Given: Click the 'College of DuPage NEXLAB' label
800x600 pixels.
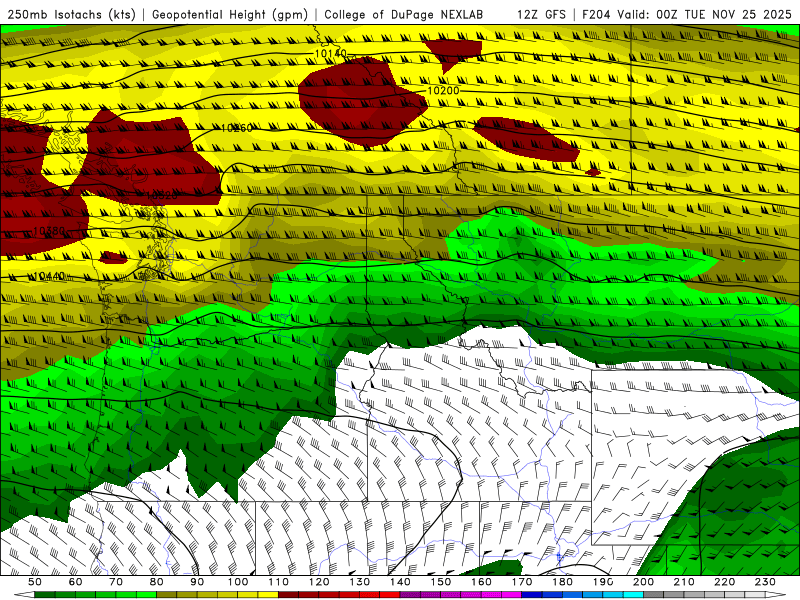Looking at the screenshot, I should pyautogui.click(x=403, y=14).
